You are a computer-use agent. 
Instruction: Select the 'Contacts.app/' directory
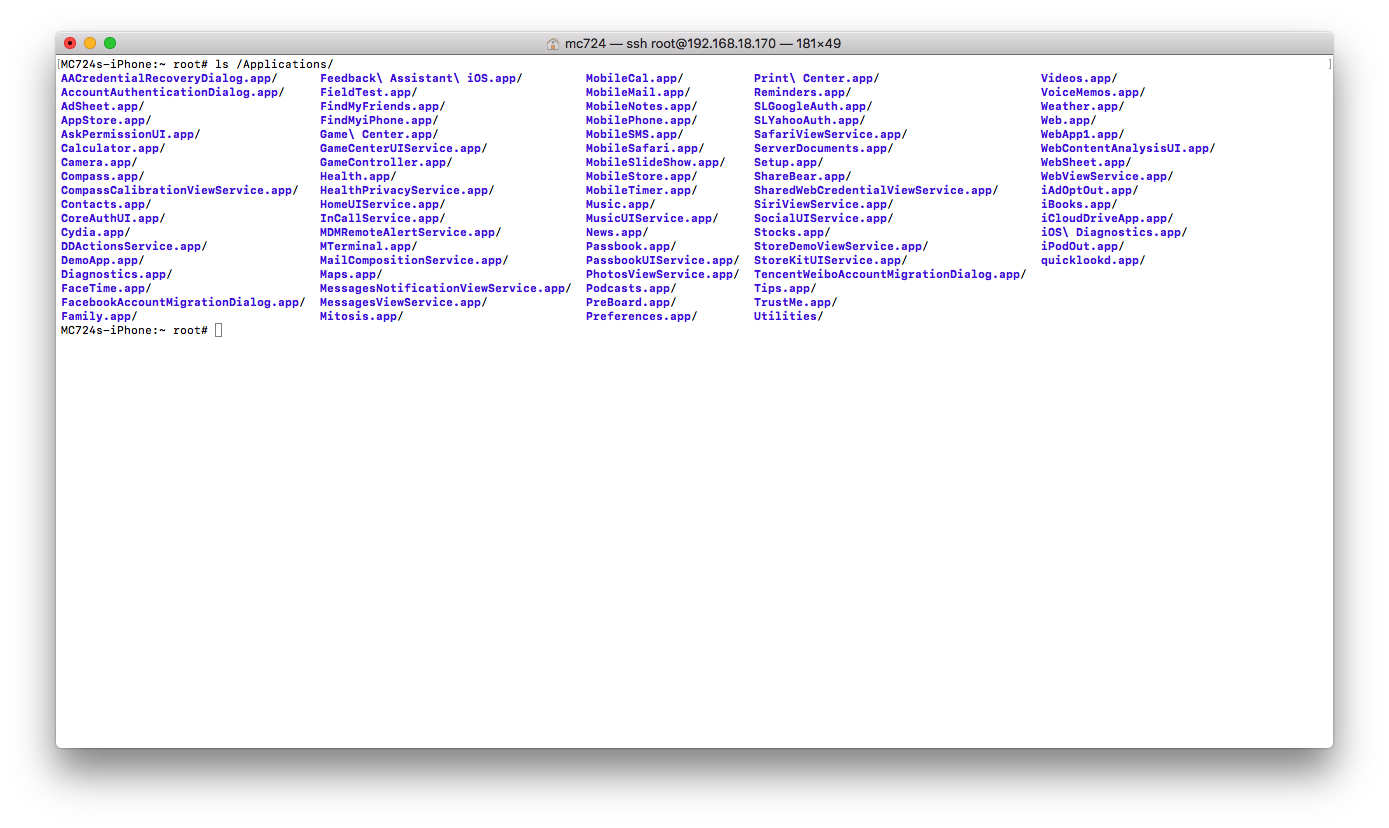click(x=106, y=204)
